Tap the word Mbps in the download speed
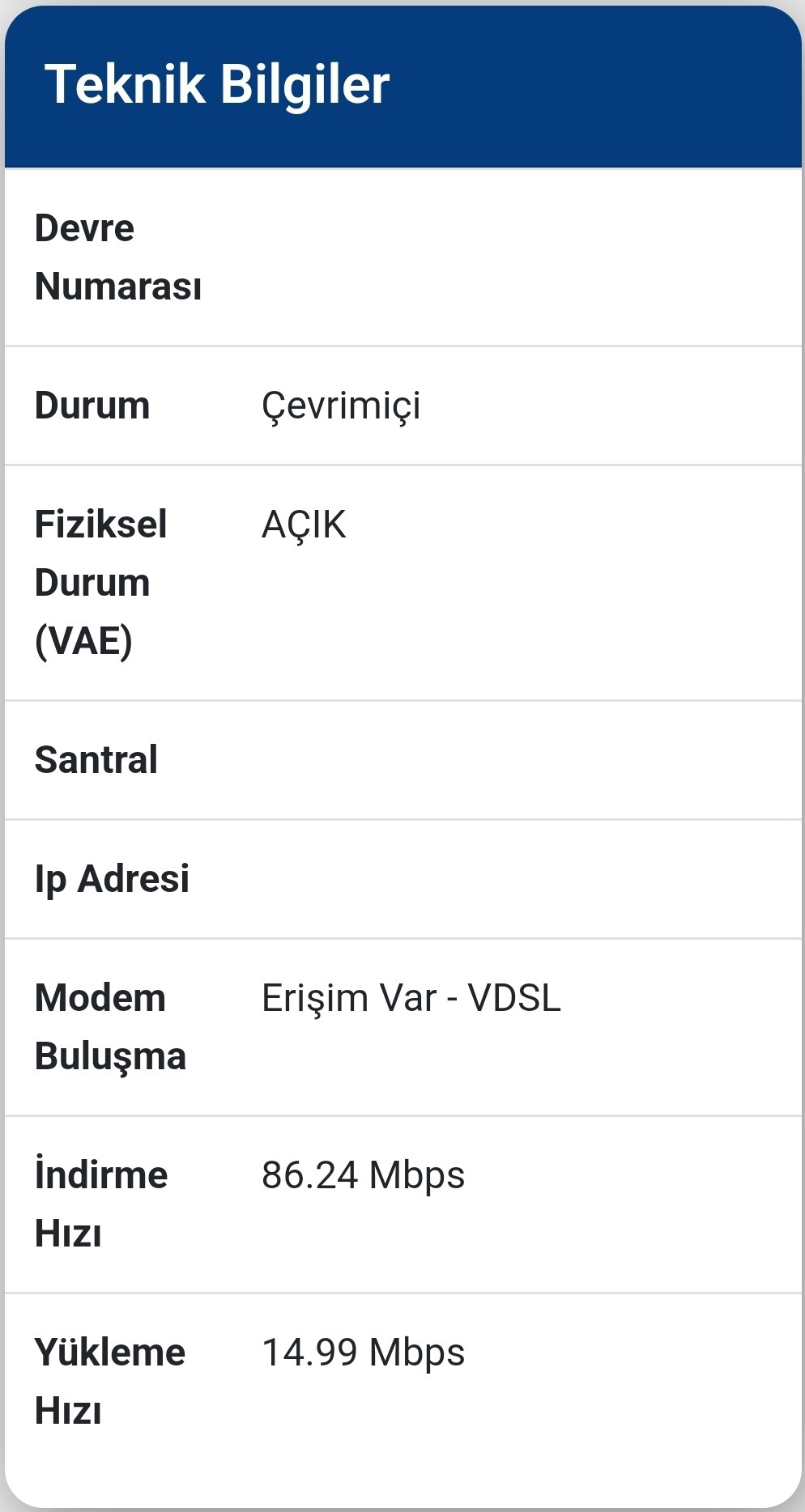 pos(417,1176)
